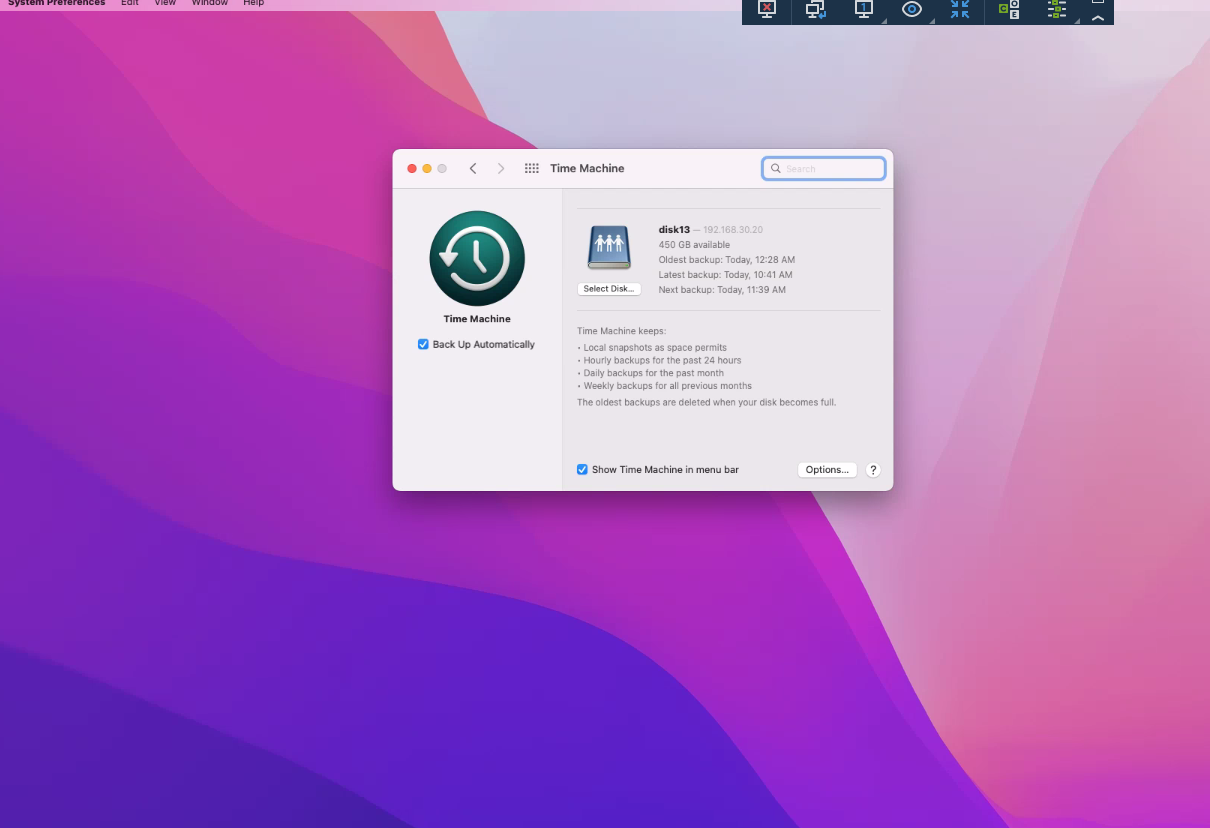Click the disk13 name text
The width and height of the screenshot is (1210, 828).
click(x=674, y=230)
